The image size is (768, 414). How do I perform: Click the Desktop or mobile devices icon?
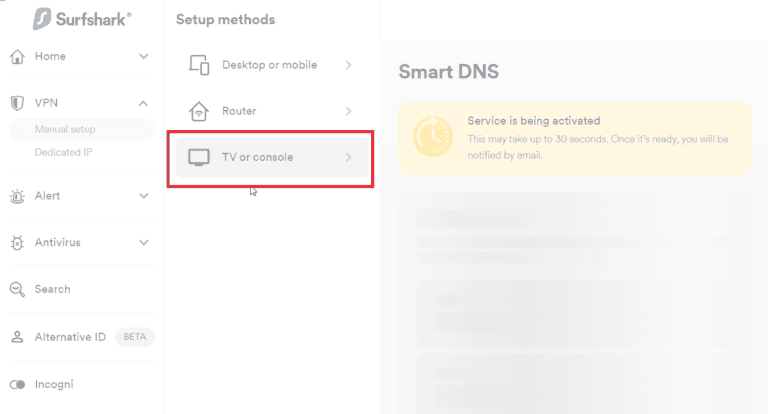click(x=198, y=65)
